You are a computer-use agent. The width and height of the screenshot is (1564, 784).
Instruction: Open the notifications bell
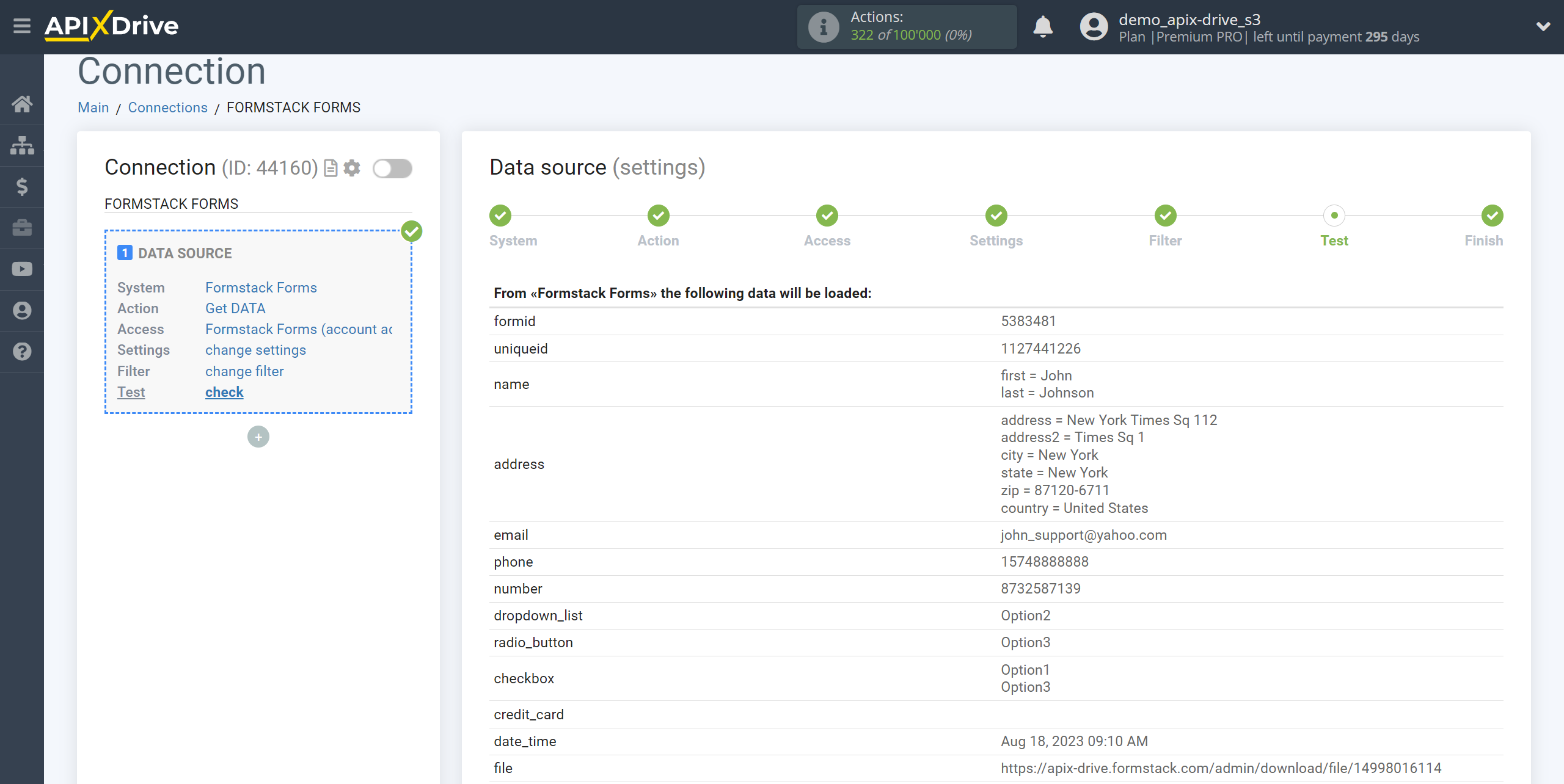point(1043,27)
